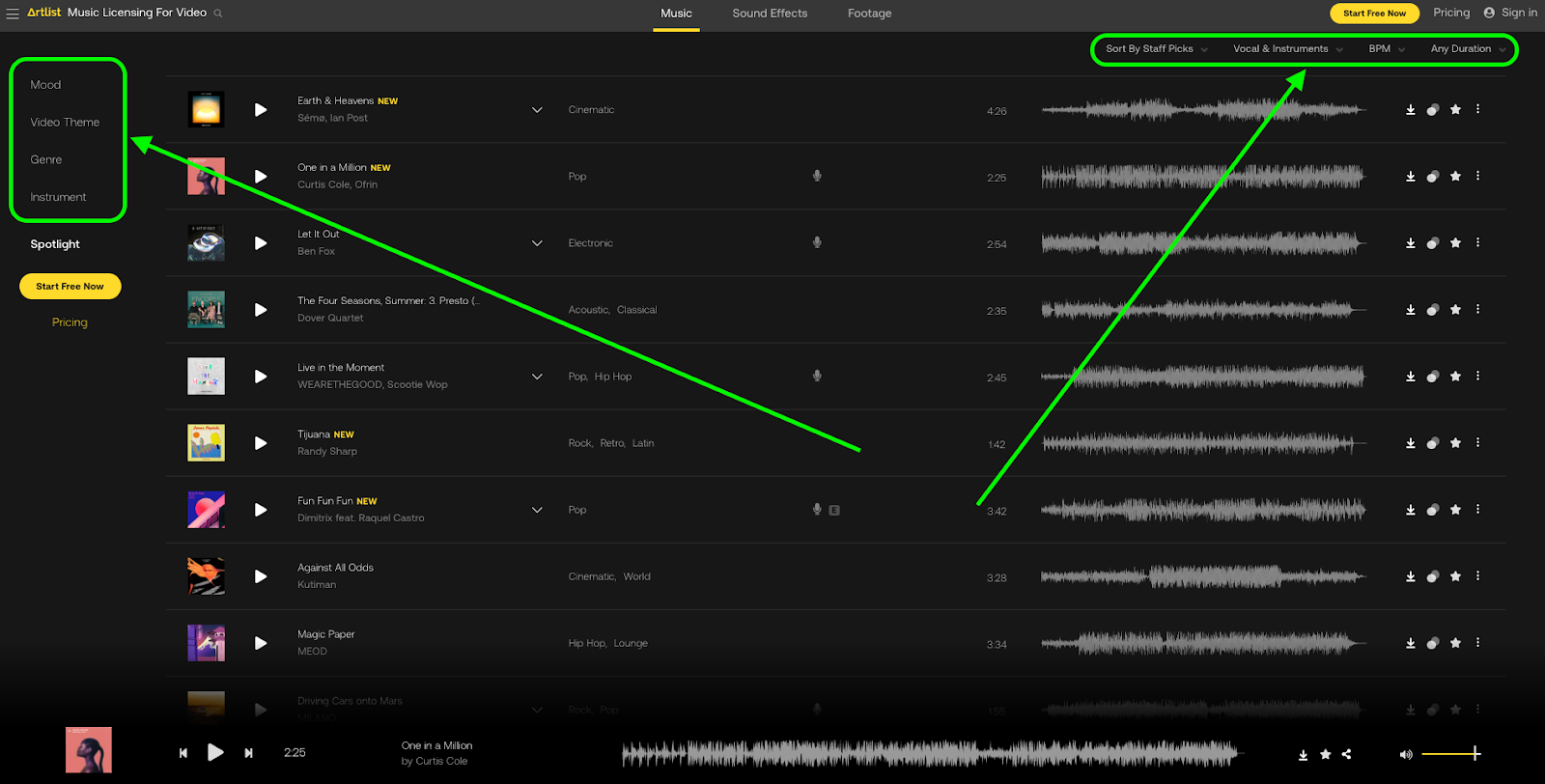Image resolution: width=1545 pixels, height=784 pixels.
Task: Switch to the Footage tab
Action: [x=869, y=14]
